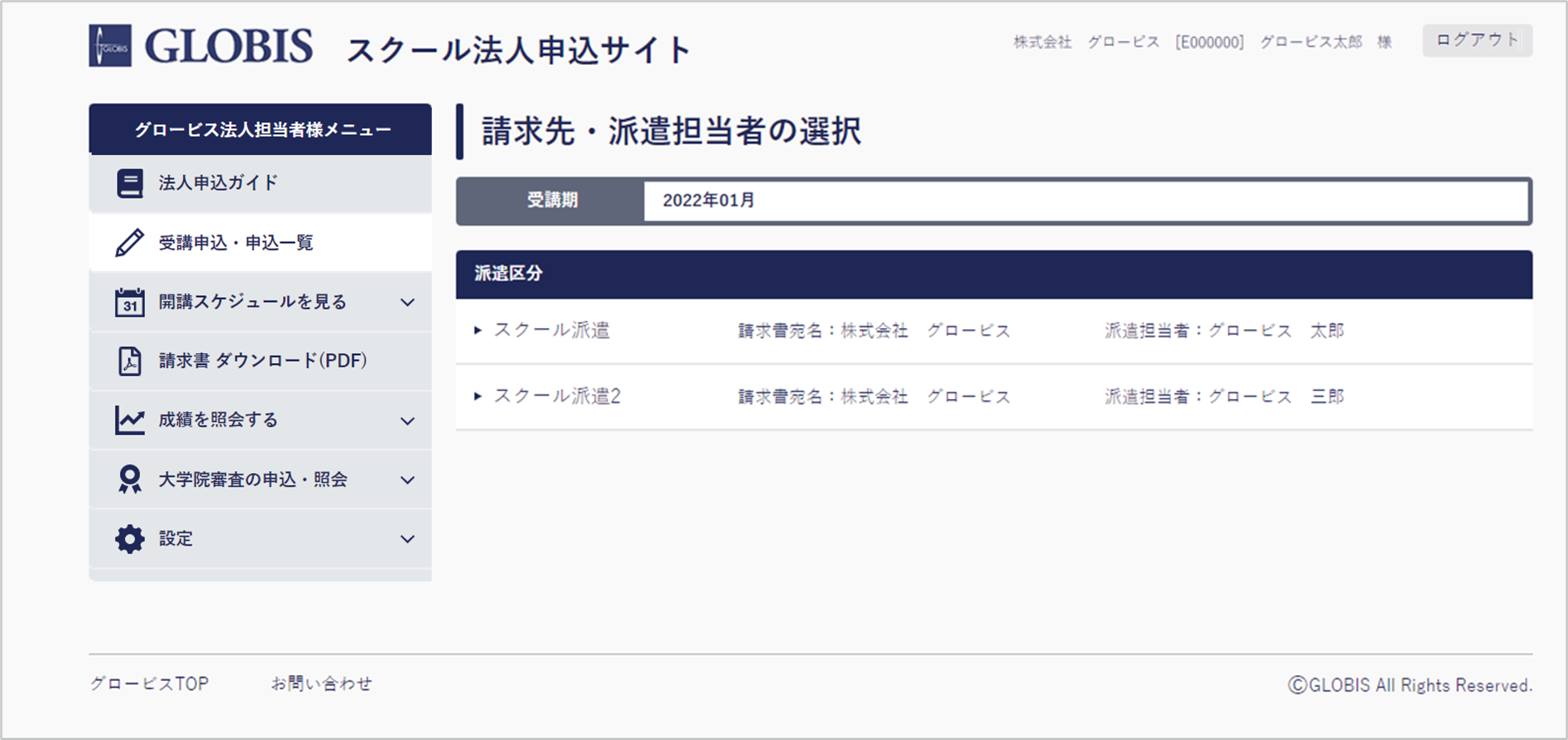
Task: Click the GLOBIS wordmark in header
Action: tap(229, 46)
